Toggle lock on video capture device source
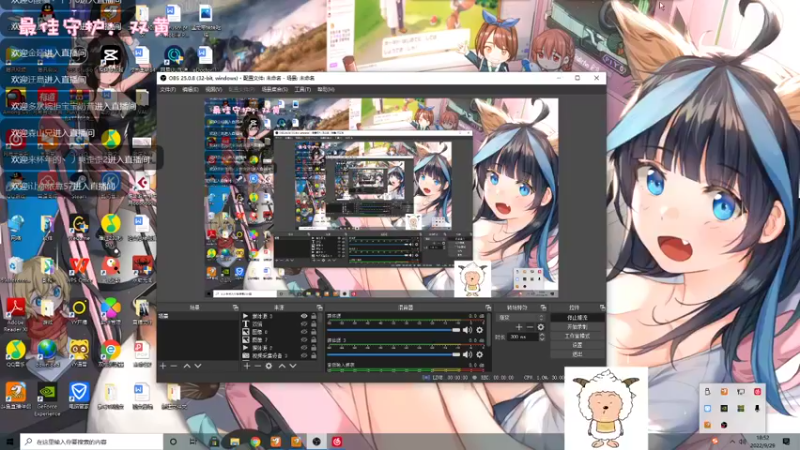This screenshot has width=800, height=450. [x=314, y=356]
